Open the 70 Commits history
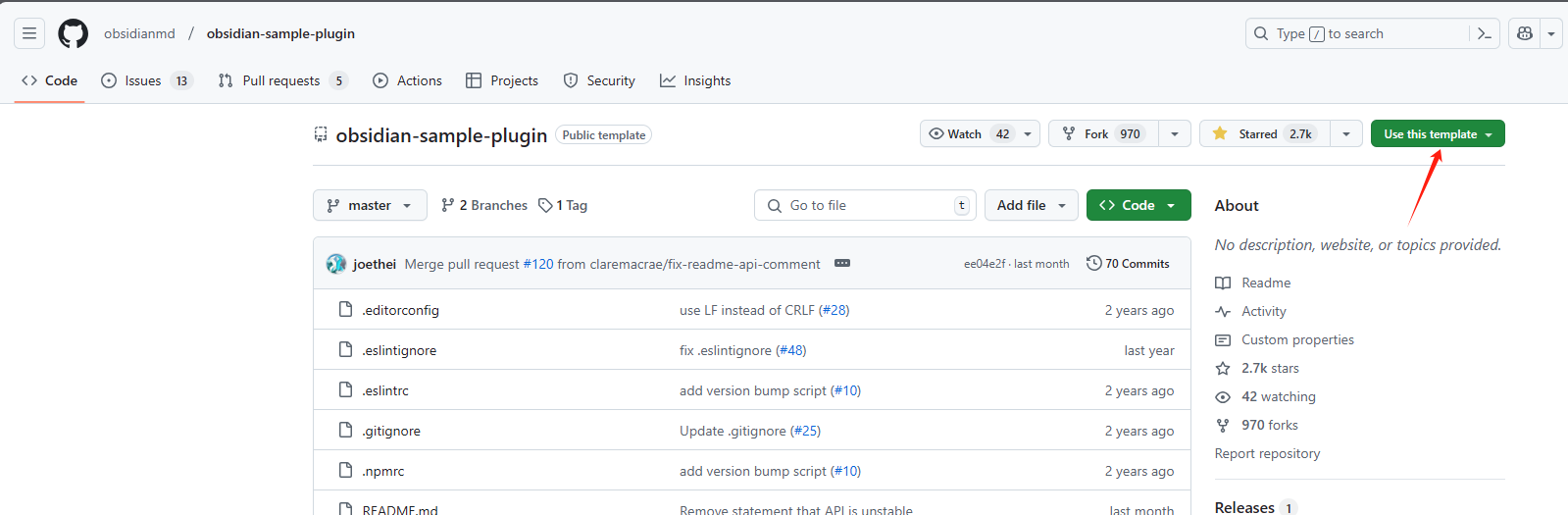1568x515 pixels. pyautogui.click(x=1128, y=264)
